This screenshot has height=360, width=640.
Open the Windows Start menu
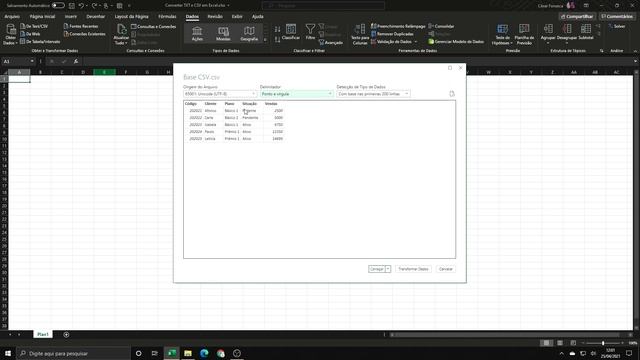pyautogui.click(x=8, y=353)
